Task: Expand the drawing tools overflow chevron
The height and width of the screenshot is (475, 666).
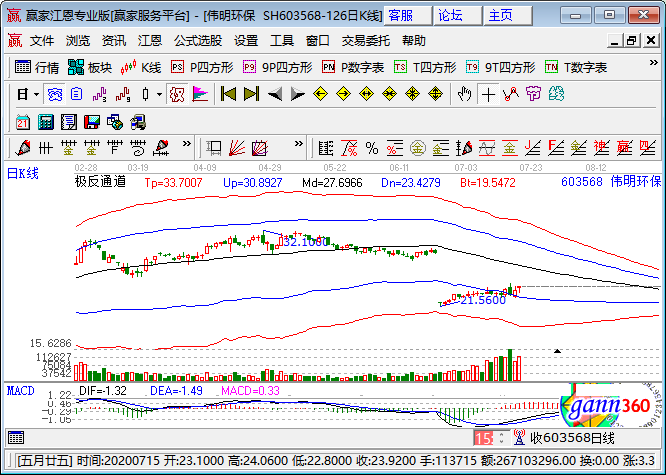Action: pyautogui.click(x=186, y=144)
